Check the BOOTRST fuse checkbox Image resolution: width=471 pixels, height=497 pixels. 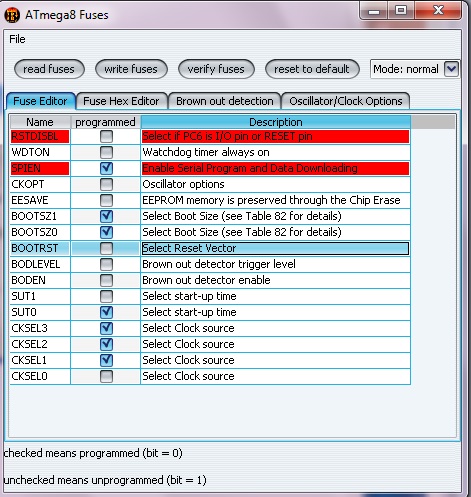[x=106, y=248]
